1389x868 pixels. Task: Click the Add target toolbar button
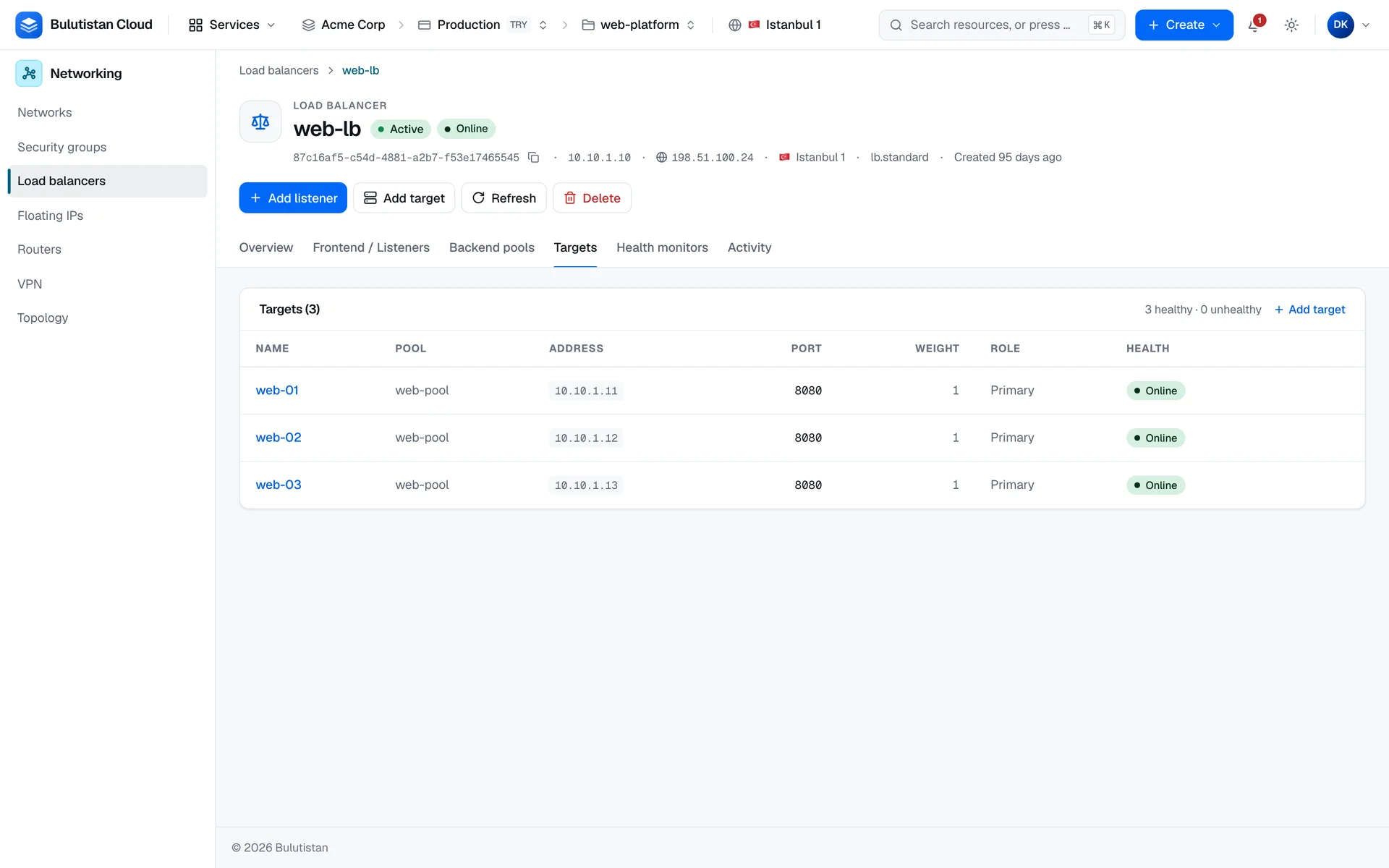click(x=404, y=198)
